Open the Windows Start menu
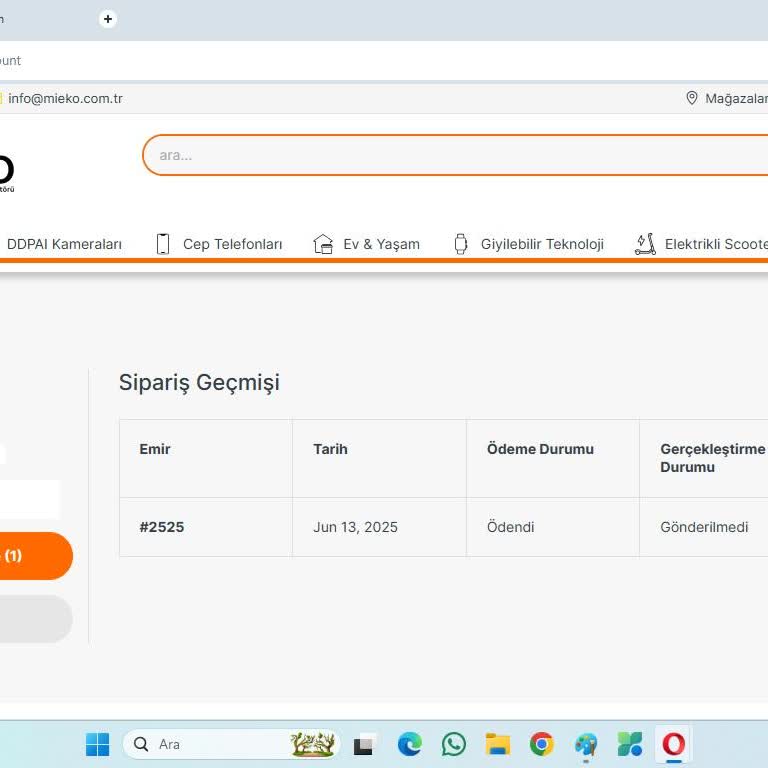Screen dimensions: 768x768 [x=97, y=744]
